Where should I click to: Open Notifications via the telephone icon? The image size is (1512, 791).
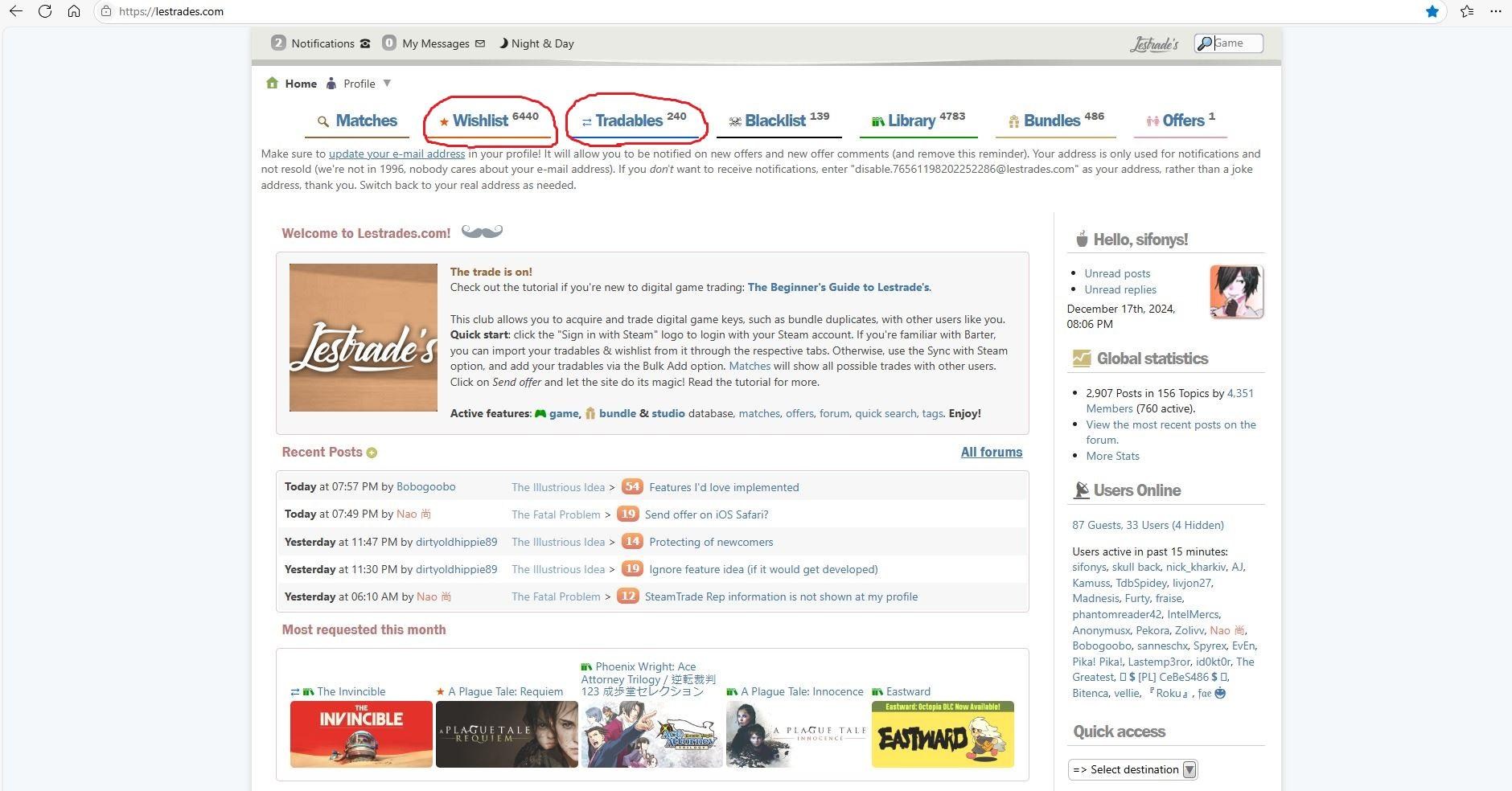365,43
